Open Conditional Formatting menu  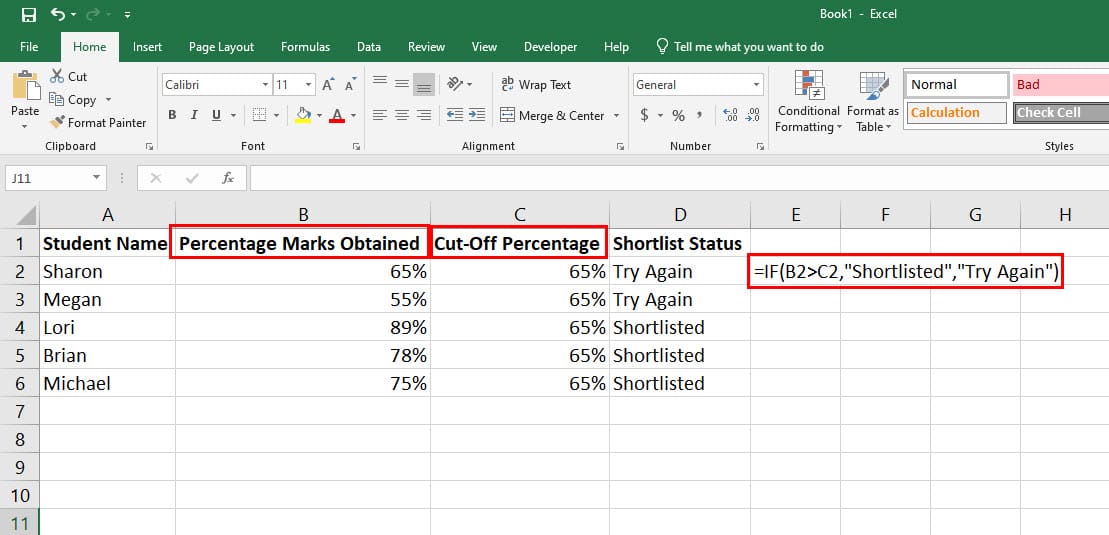(808, 101)
